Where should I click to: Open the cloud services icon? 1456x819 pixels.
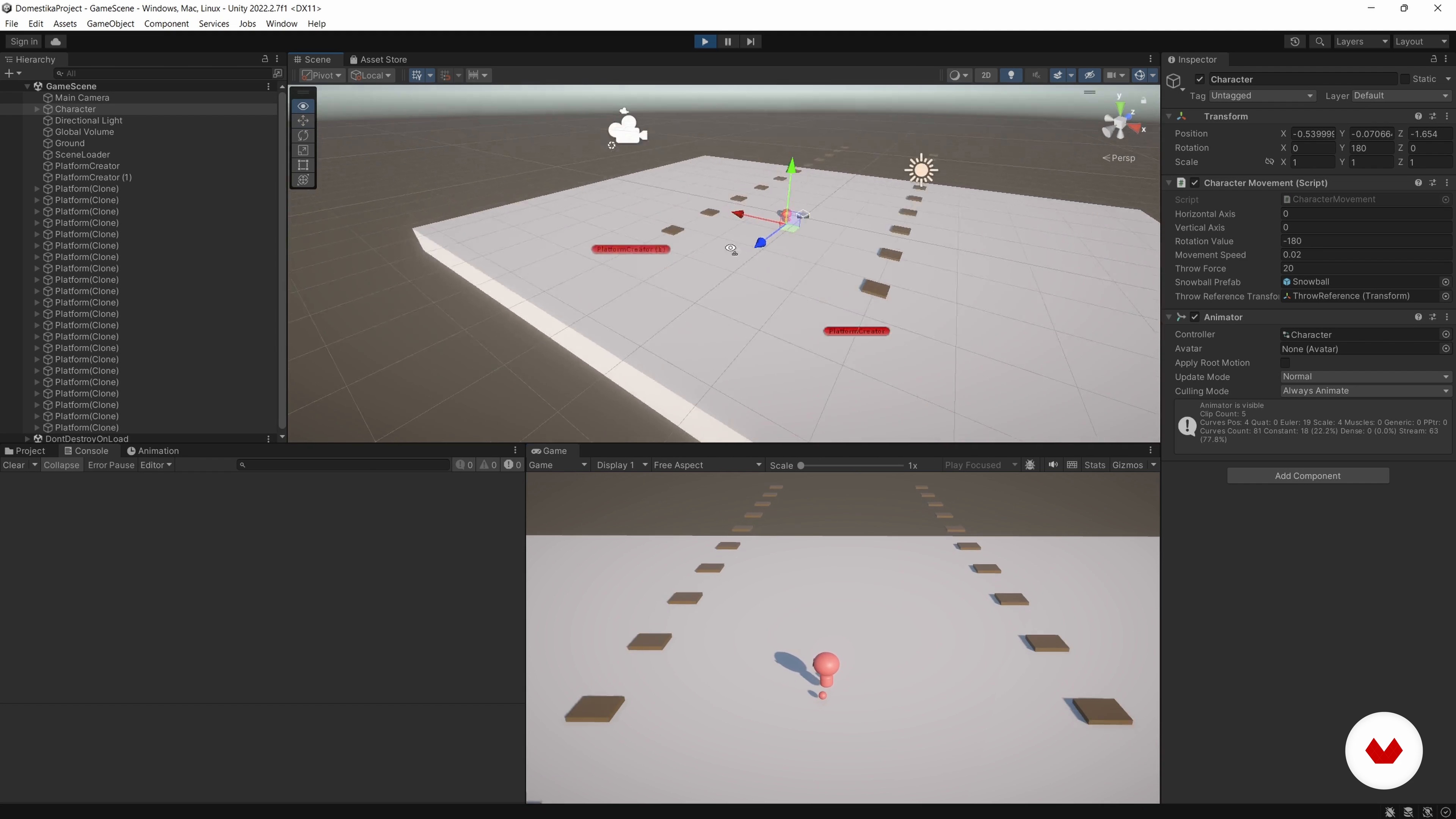pos(55,41)
